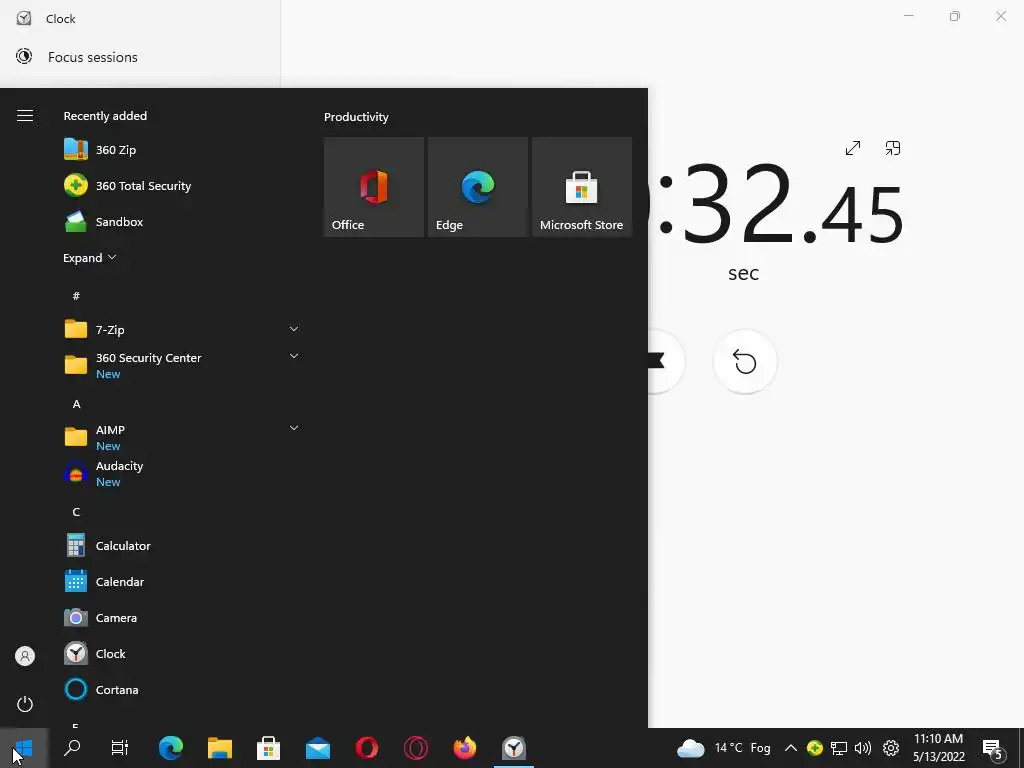Expand Start menu hamburger navigation
1024x768 pixels.
[x=25, y=116]
